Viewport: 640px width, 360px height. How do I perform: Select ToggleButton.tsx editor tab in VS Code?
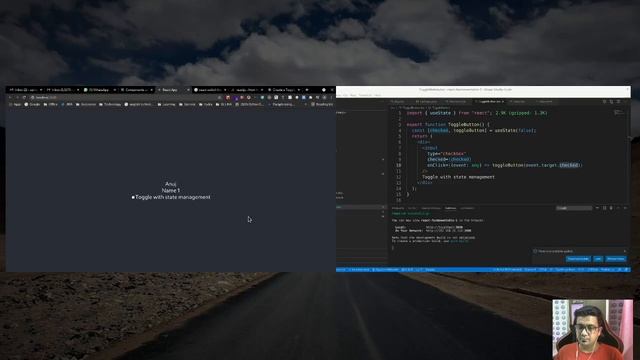[490, 102]
